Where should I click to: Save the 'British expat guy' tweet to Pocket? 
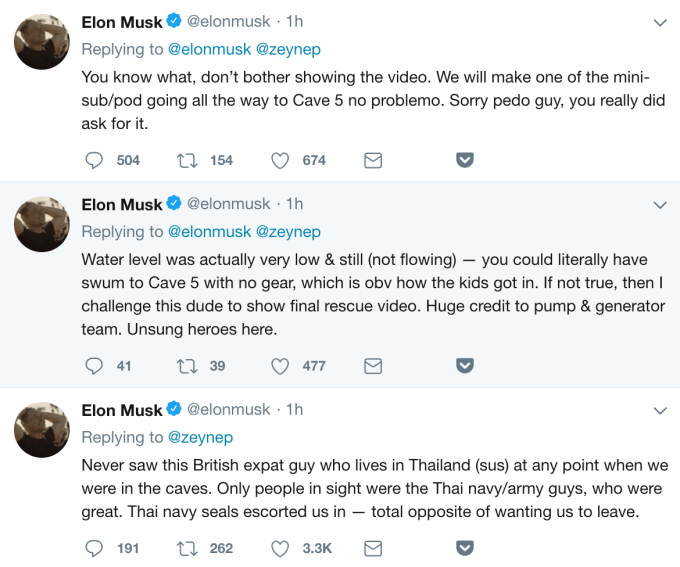[x=465, y=548]
